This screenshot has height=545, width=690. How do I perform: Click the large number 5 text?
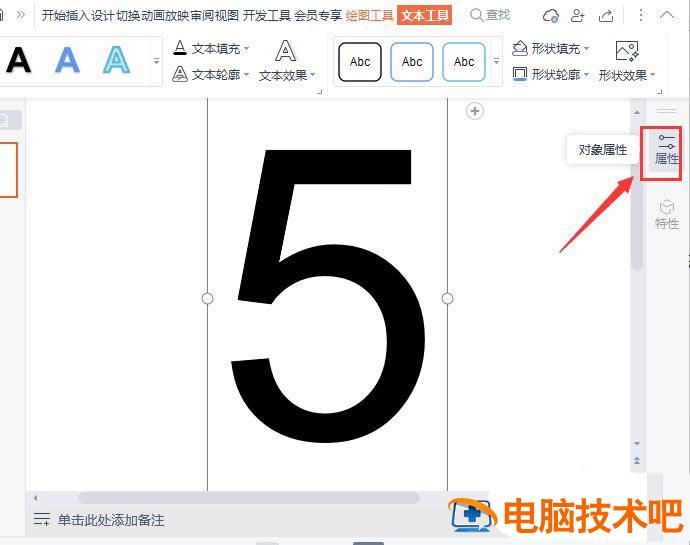[328, 296]
